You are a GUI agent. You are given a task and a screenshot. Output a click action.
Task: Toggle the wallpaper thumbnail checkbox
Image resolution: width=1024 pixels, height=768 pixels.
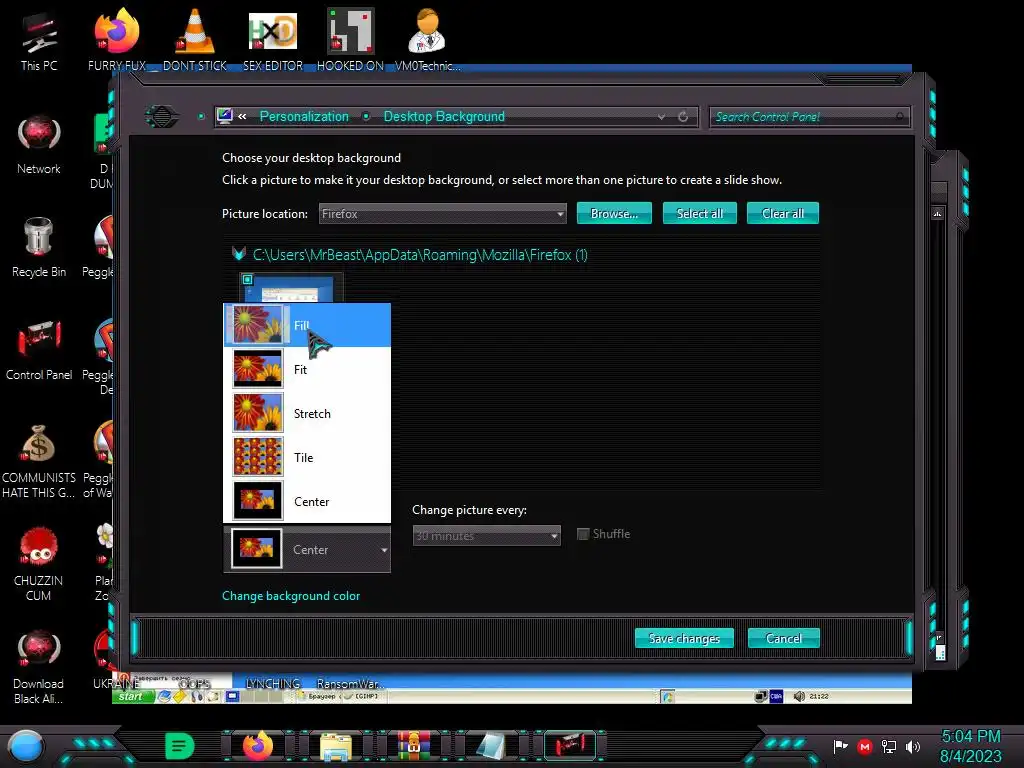coord(248,280)
